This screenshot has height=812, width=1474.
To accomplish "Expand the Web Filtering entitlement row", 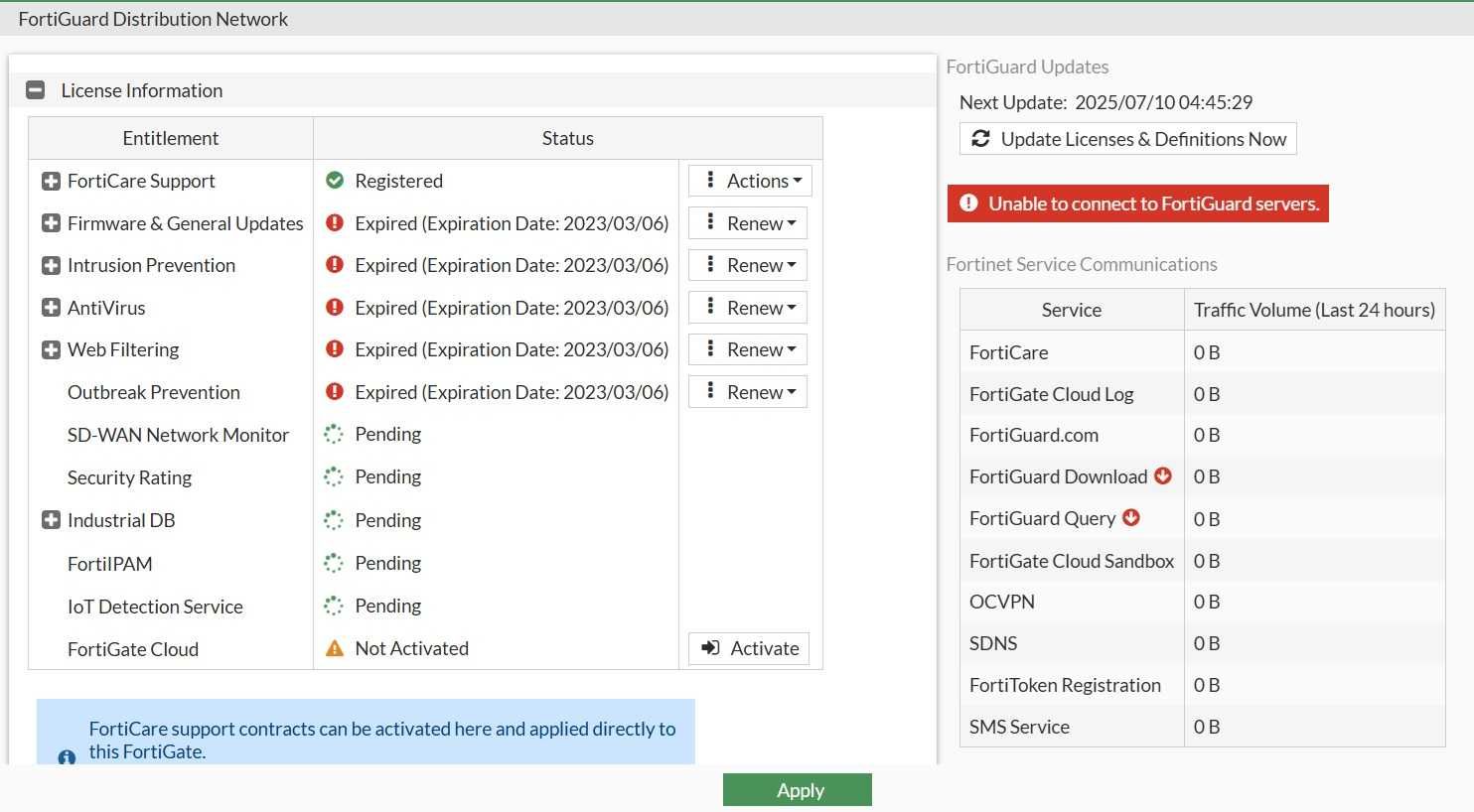I will coord(51,349).
